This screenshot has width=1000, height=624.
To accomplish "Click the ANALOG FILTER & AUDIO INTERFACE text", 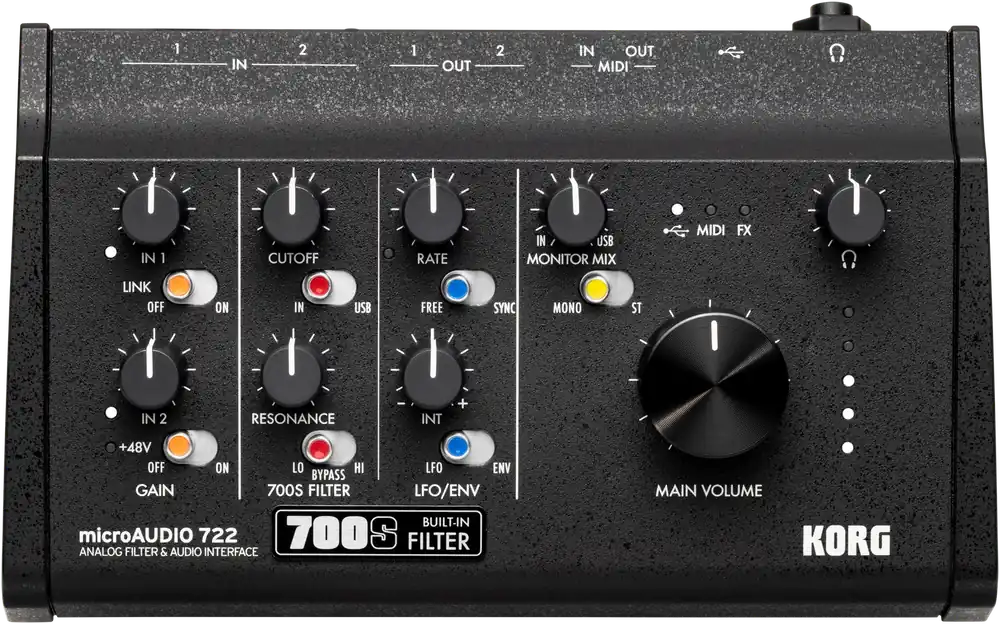I will coord(168,552).
